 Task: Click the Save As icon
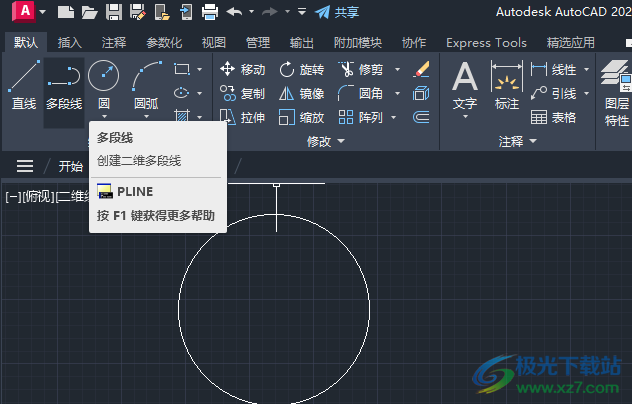[138, 12]
